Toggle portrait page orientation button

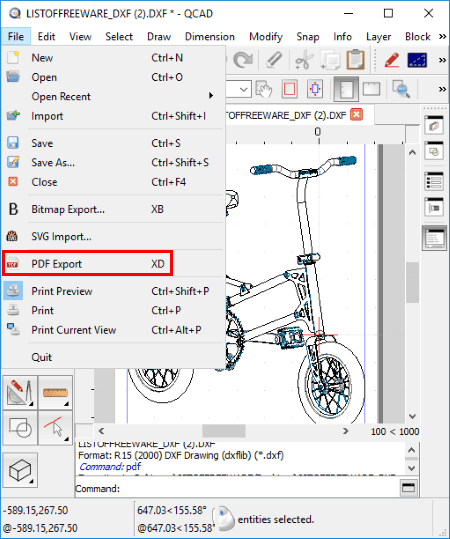[346, 89]
